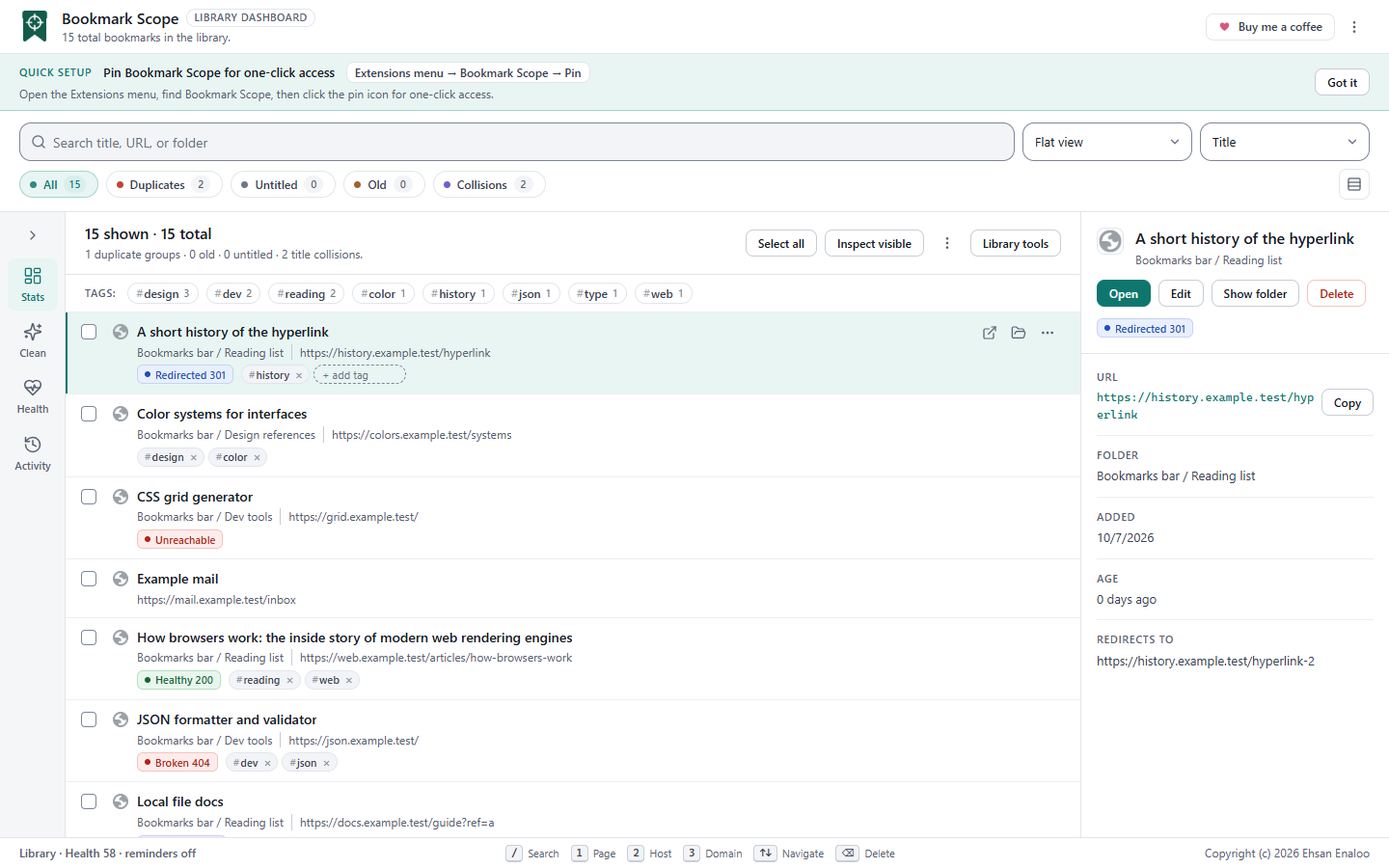Open the Stats sidebar panel
The width and height of the screenshot is (1389, 868).
33,285
